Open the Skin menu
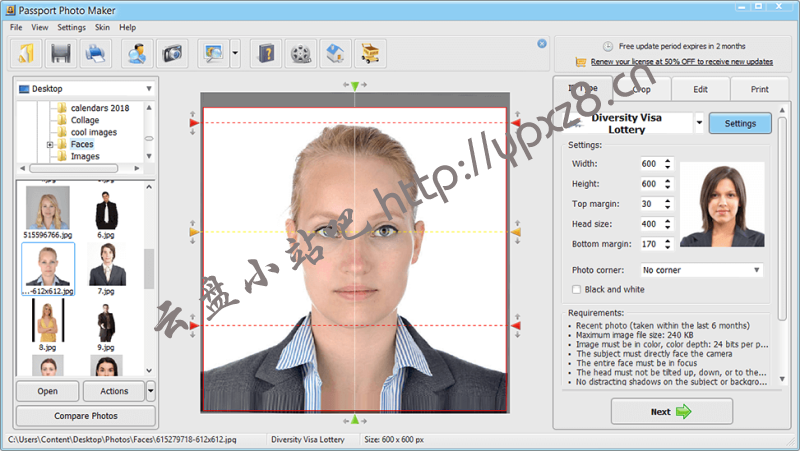The width and height of the screenshot is (800, 451). click(102, 28)
